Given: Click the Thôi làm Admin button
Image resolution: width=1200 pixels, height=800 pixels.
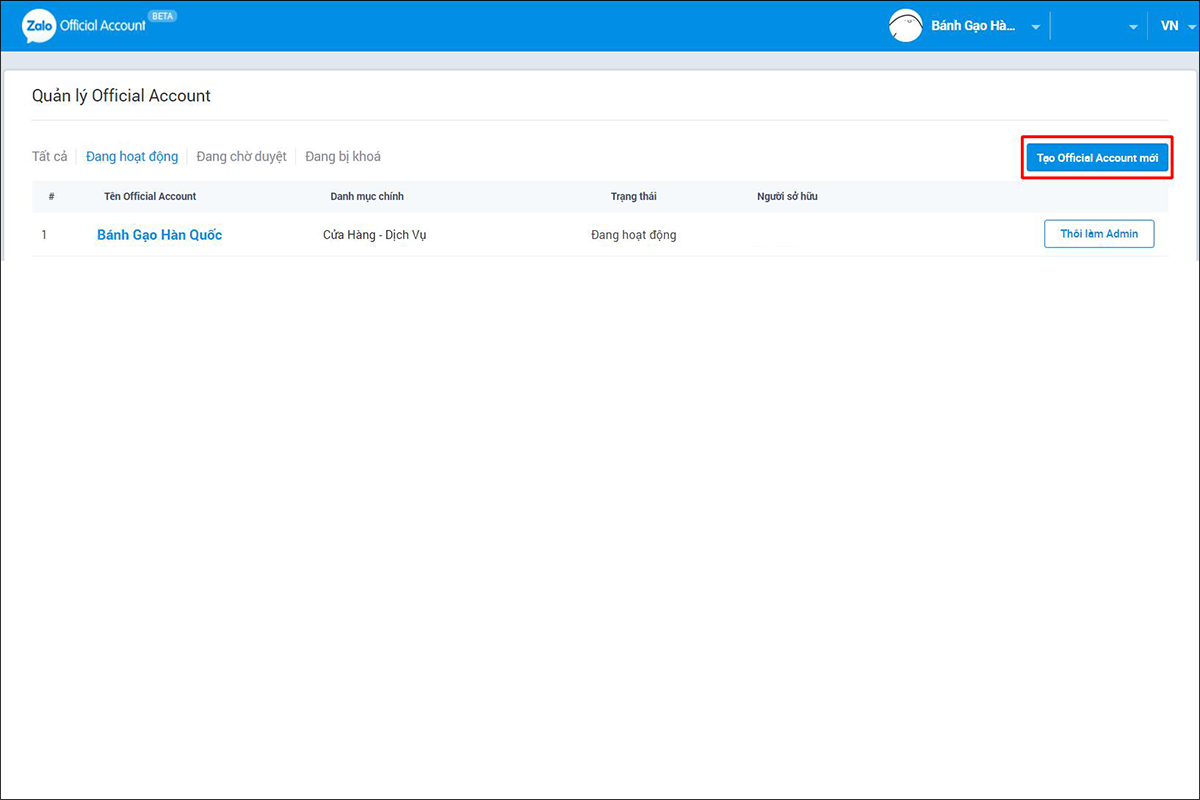Looking at the screenshot, I should (1099, 234).
